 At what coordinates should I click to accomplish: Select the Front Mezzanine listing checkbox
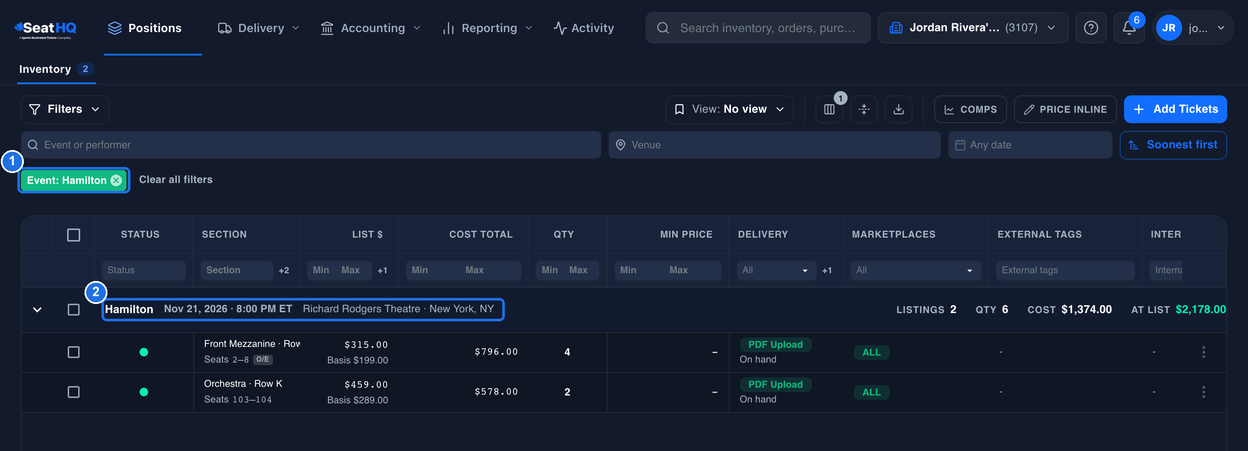click(73, 352)
